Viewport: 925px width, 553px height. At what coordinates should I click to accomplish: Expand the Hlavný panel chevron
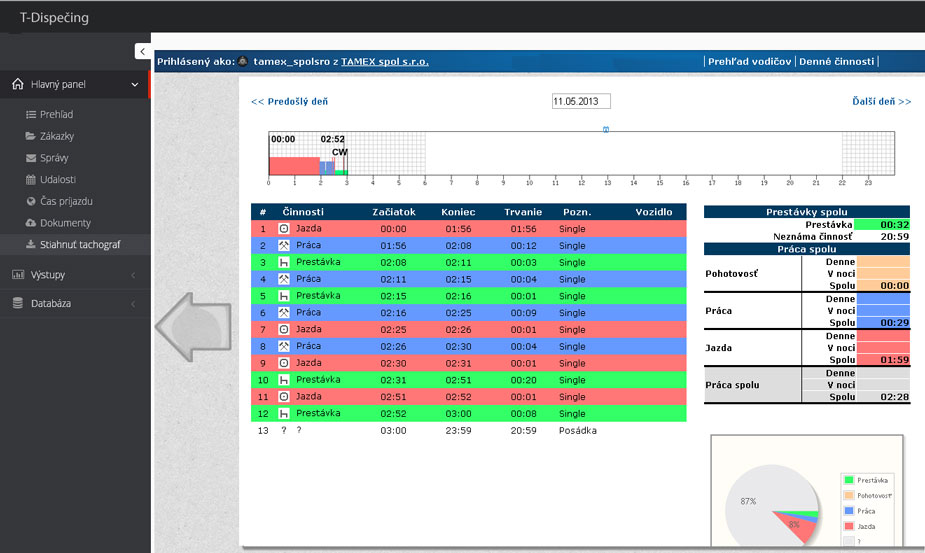(135, 84)
